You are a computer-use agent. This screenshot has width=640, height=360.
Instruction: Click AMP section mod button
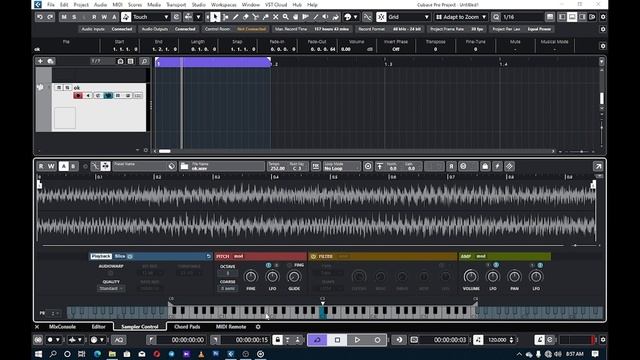(481, 256)
